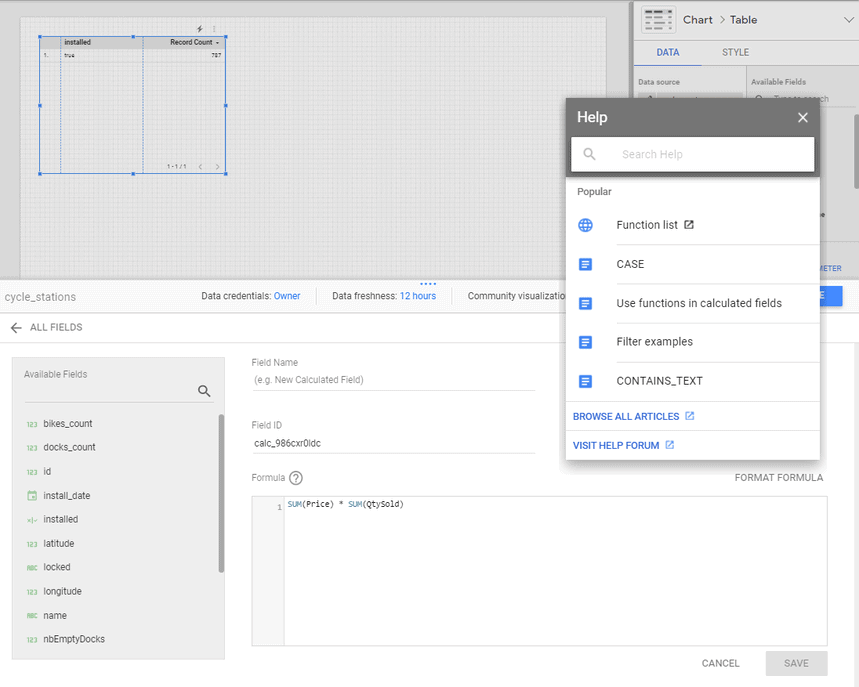Open the BROWSE ALL ARTICLES link

(633, 416)
